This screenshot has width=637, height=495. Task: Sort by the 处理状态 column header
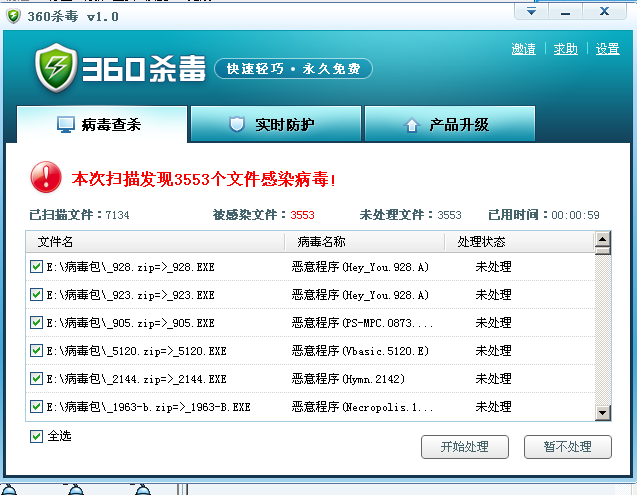520,242
